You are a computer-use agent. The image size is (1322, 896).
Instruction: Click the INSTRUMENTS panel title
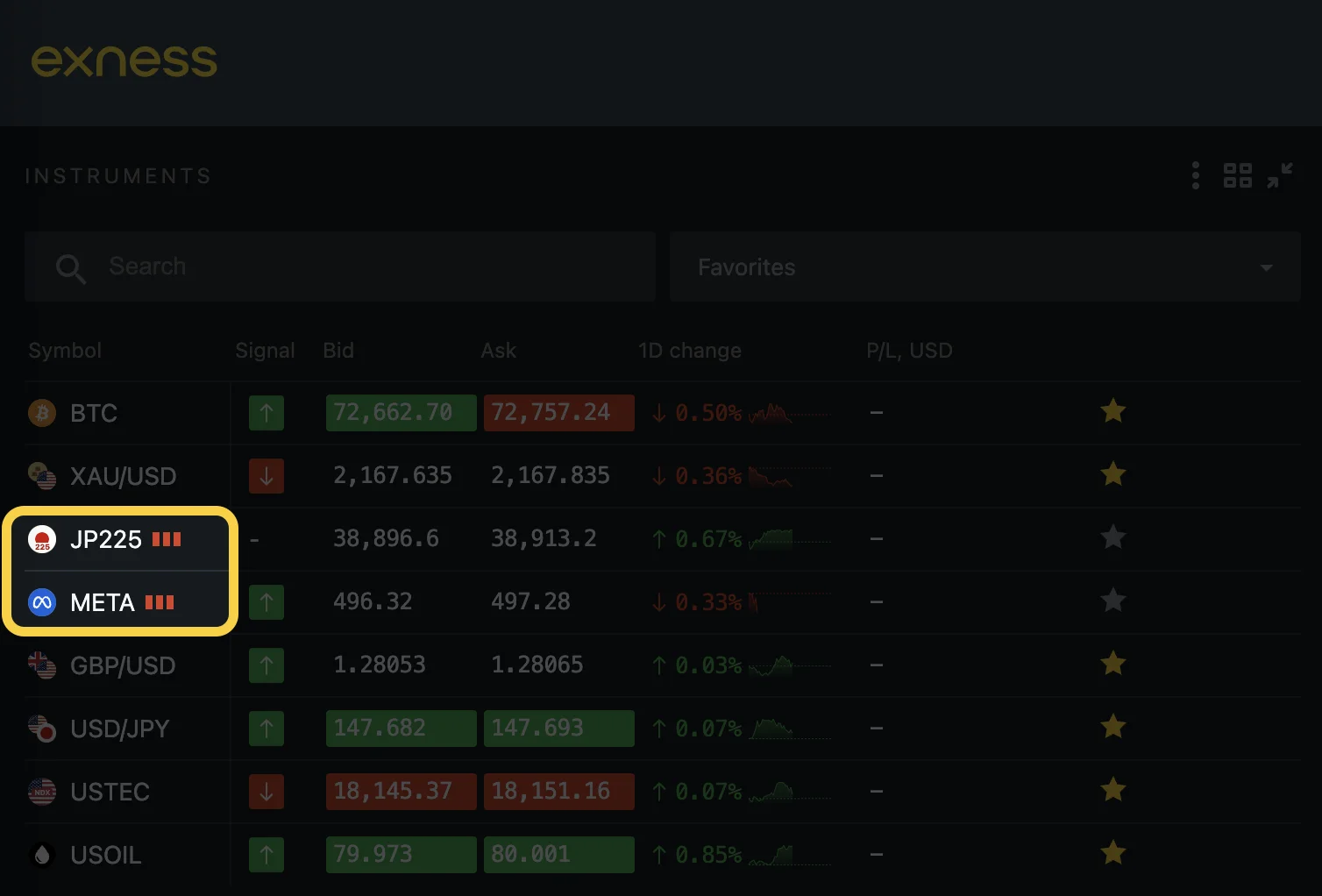click(x=118, y=176)
